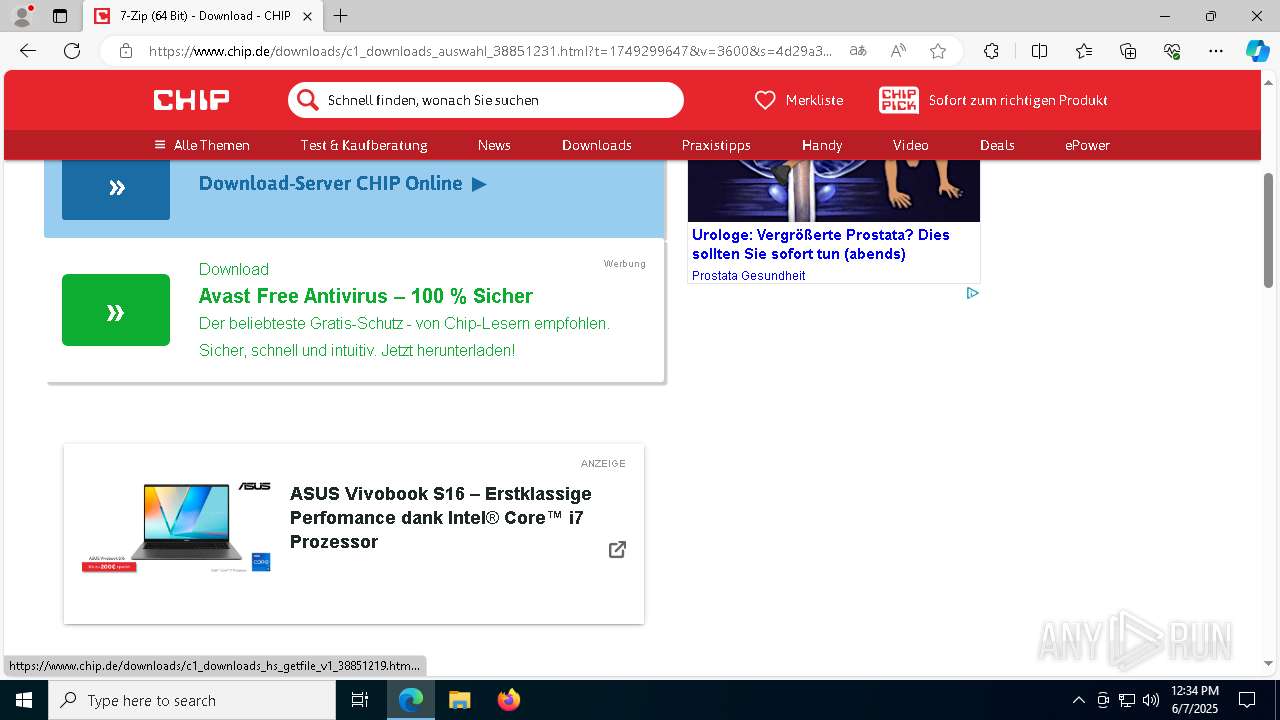
Task: Close the 7-Zip Download CHIP tab
Action: click(307, 16)
